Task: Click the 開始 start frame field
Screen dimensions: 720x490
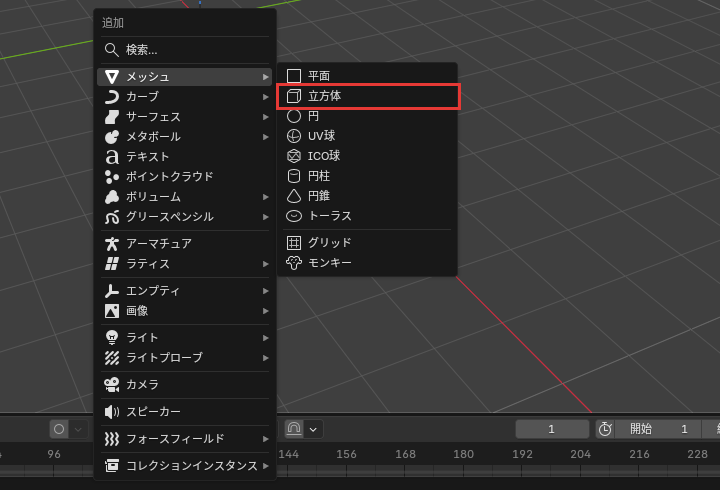Action: (x=658, y=429)
